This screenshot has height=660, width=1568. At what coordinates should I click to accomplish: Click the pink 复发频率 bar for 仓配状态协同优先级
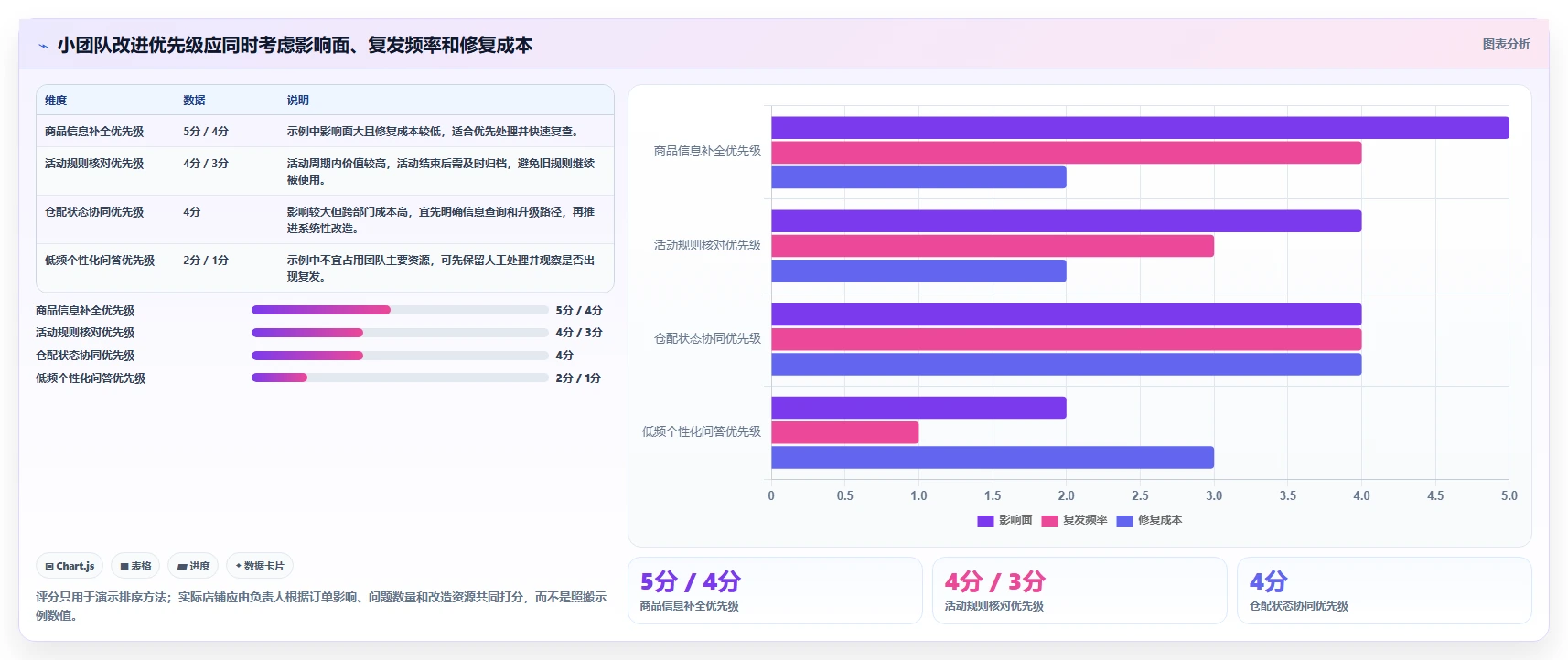[1066, 339]
